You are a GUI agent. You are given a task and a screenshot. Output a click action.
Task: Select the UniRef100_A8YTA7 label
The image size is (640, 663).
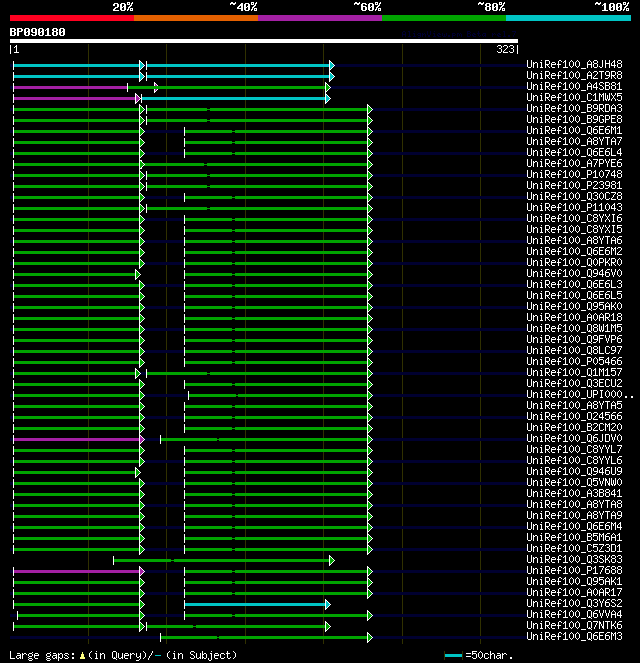click(x=574, y=141)
